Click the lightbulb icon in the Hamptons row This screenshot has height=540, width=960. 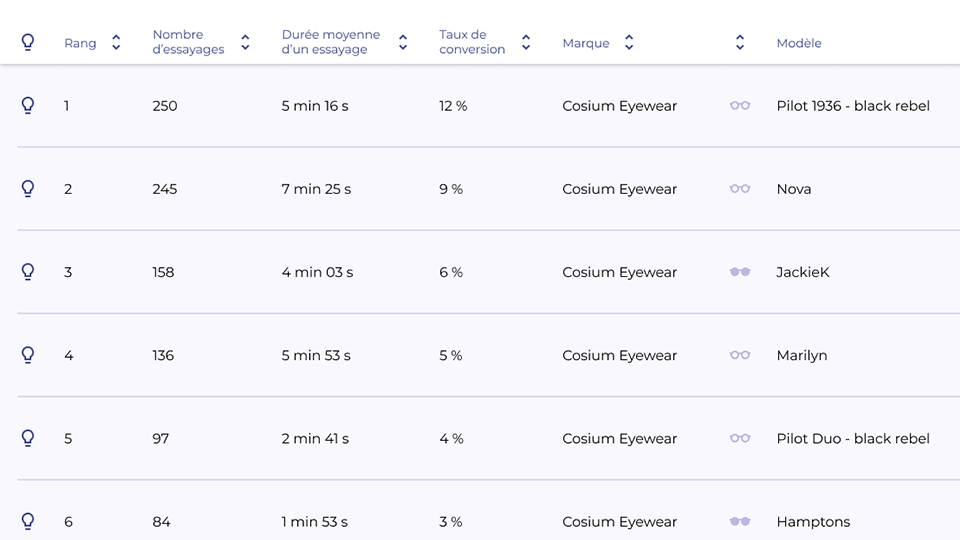[x=28, y=522]
